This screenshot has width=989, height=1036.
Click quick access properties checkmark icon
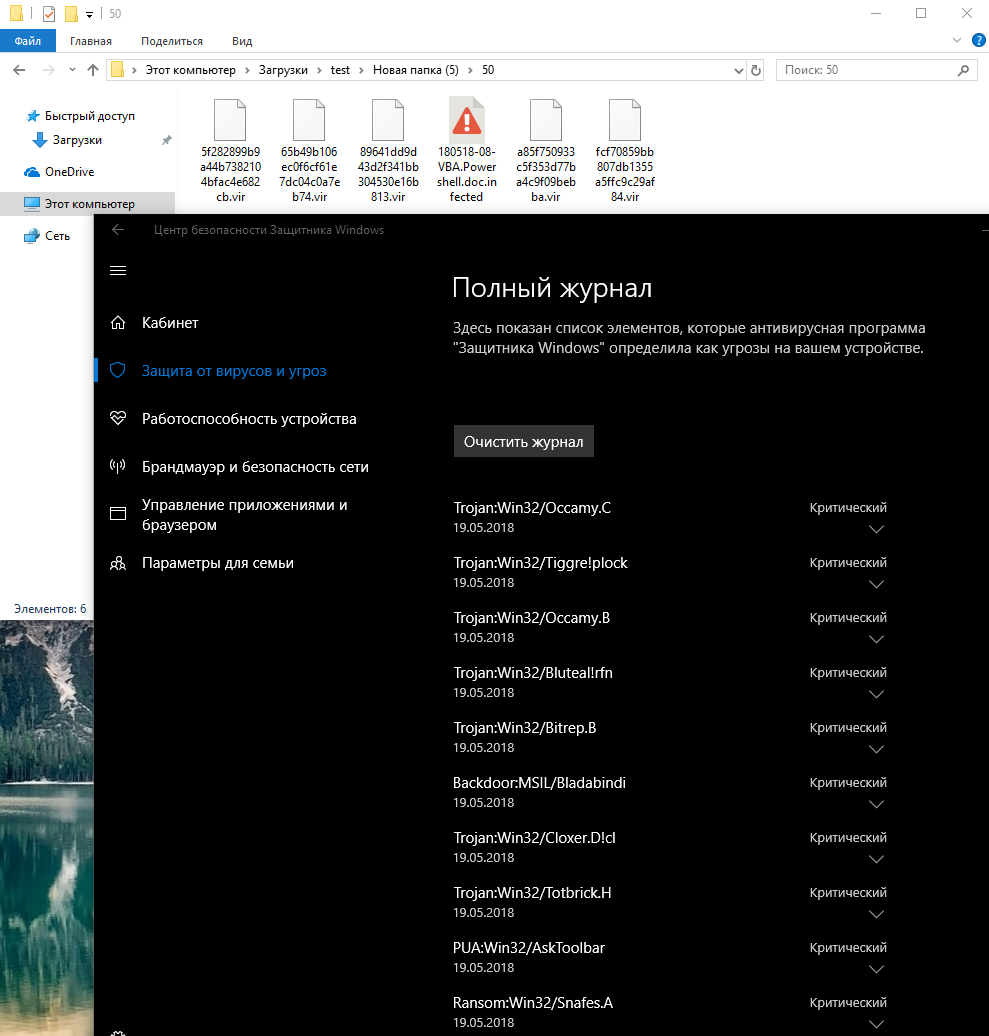[x=49, y=13]
